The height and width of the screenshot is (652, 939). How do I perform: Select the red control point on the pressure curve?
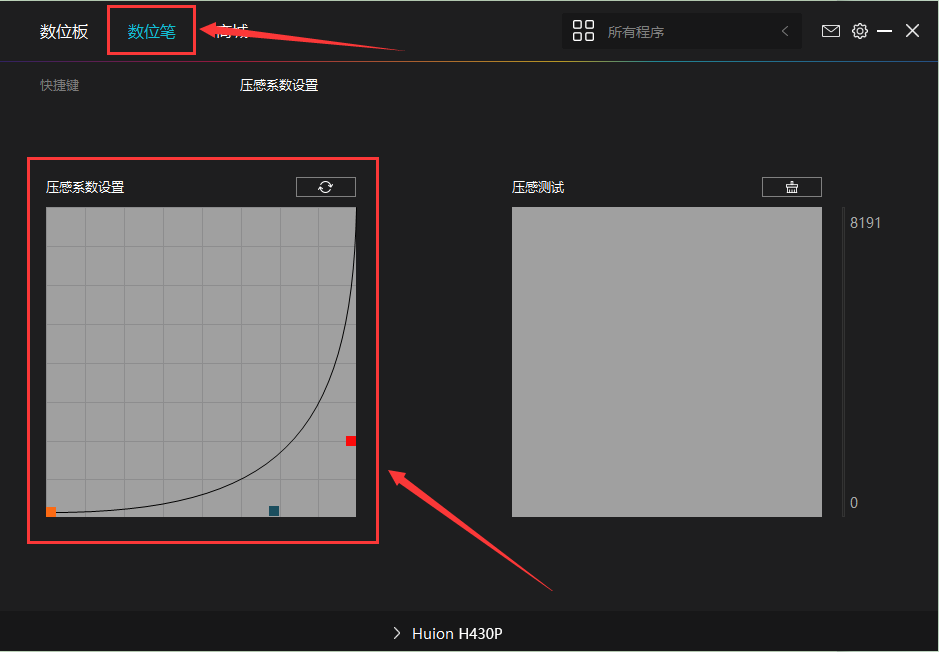pyautogui.click(x=350, y=440)
